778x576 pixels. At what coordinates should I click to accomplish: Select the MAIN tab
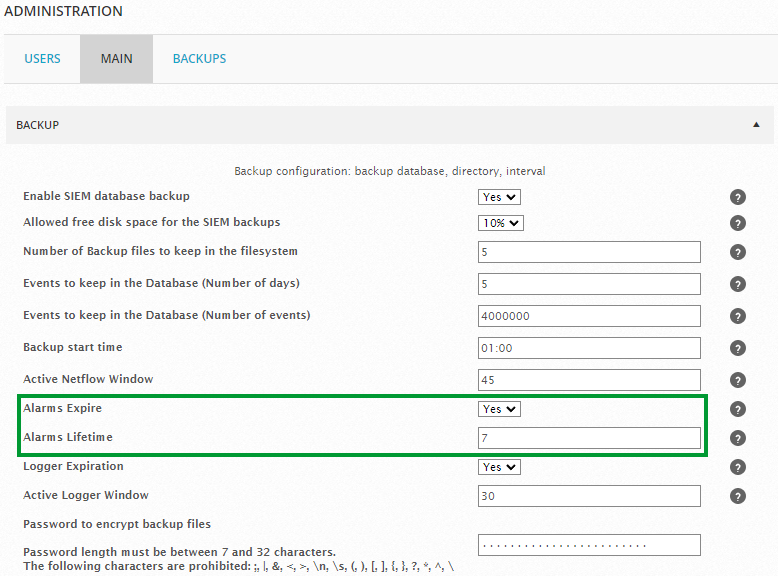(116, 59)
